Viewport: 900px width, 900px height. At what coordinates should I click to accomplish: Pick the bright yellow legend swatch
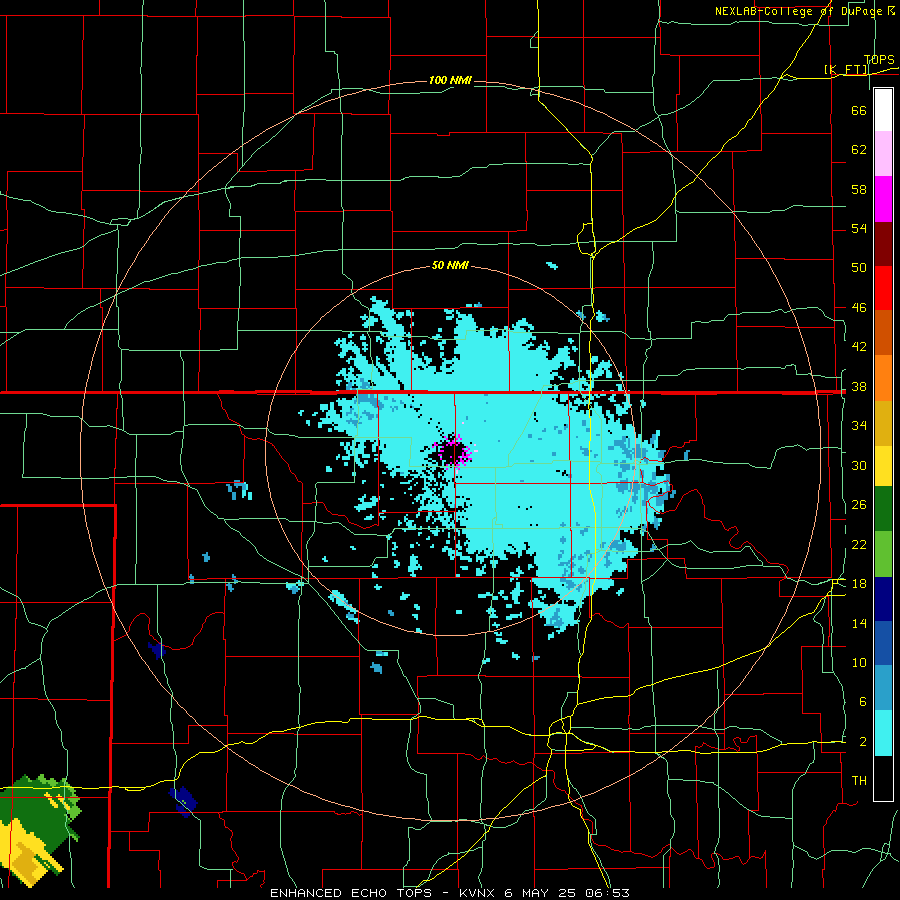pos(883,465)
